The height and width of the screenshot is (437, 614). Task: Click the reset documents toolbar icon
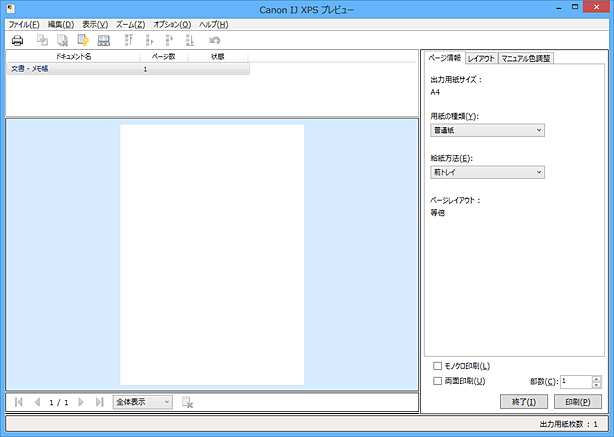[82, 40]
